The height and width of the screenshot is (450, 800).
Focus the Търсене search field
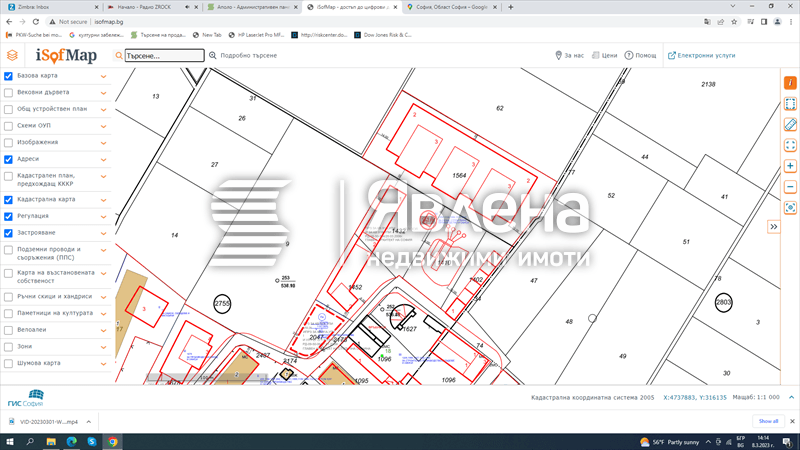[164, 56]
